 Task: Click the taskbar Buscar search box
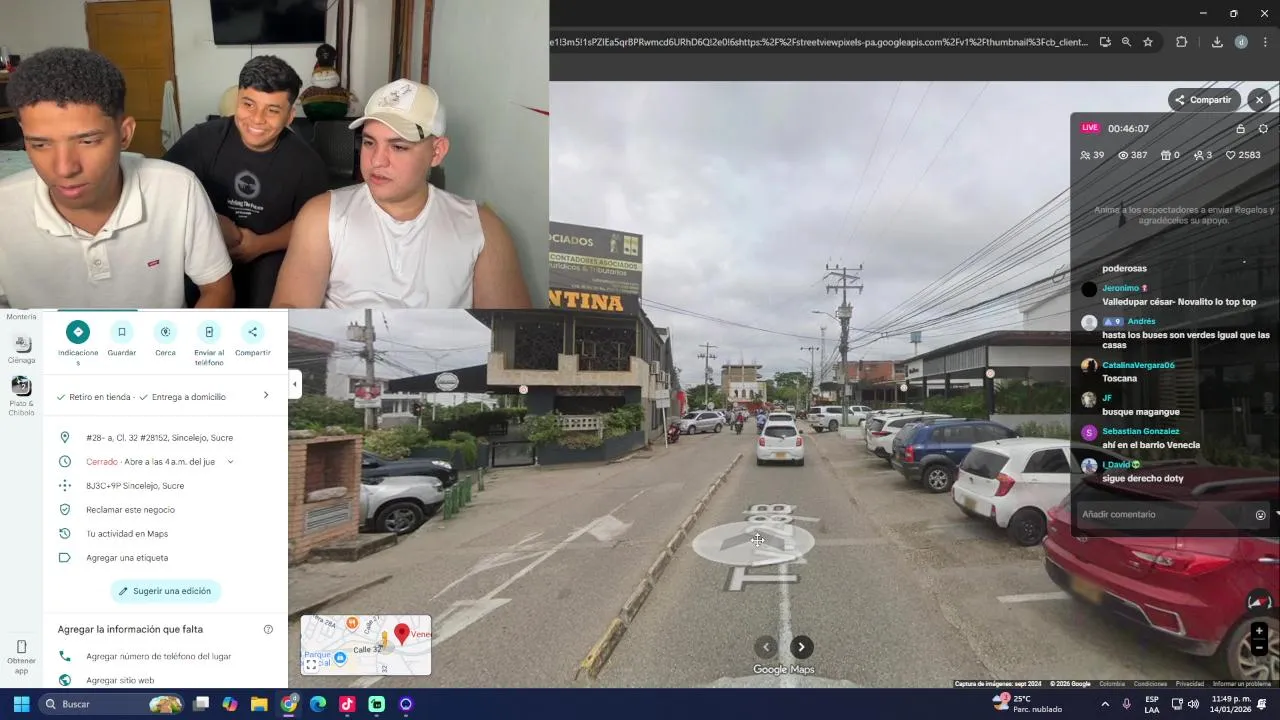[x=113, y=704]
